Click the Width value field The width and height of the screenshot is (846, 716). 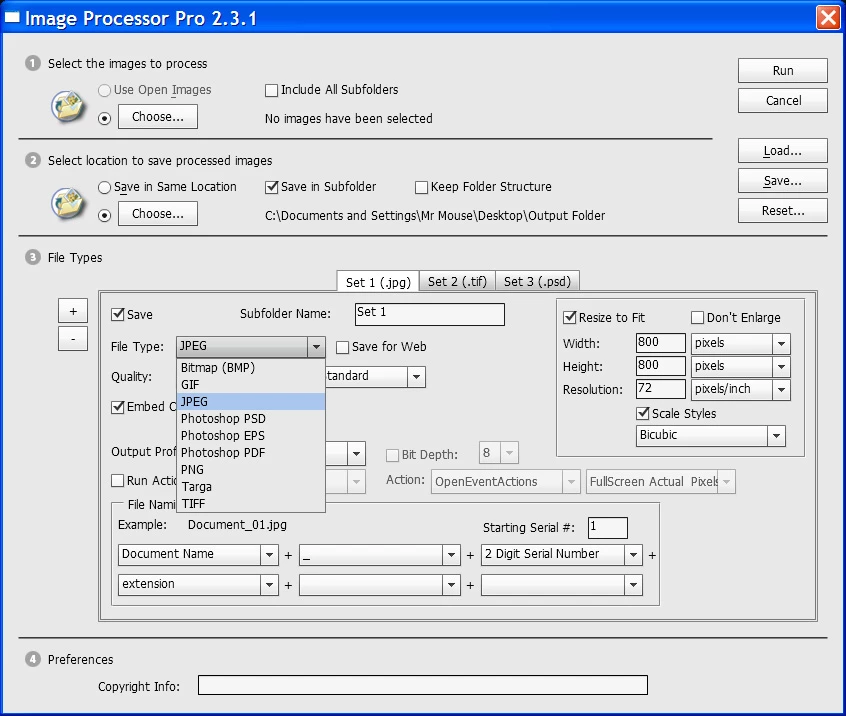tap(660, 343)
